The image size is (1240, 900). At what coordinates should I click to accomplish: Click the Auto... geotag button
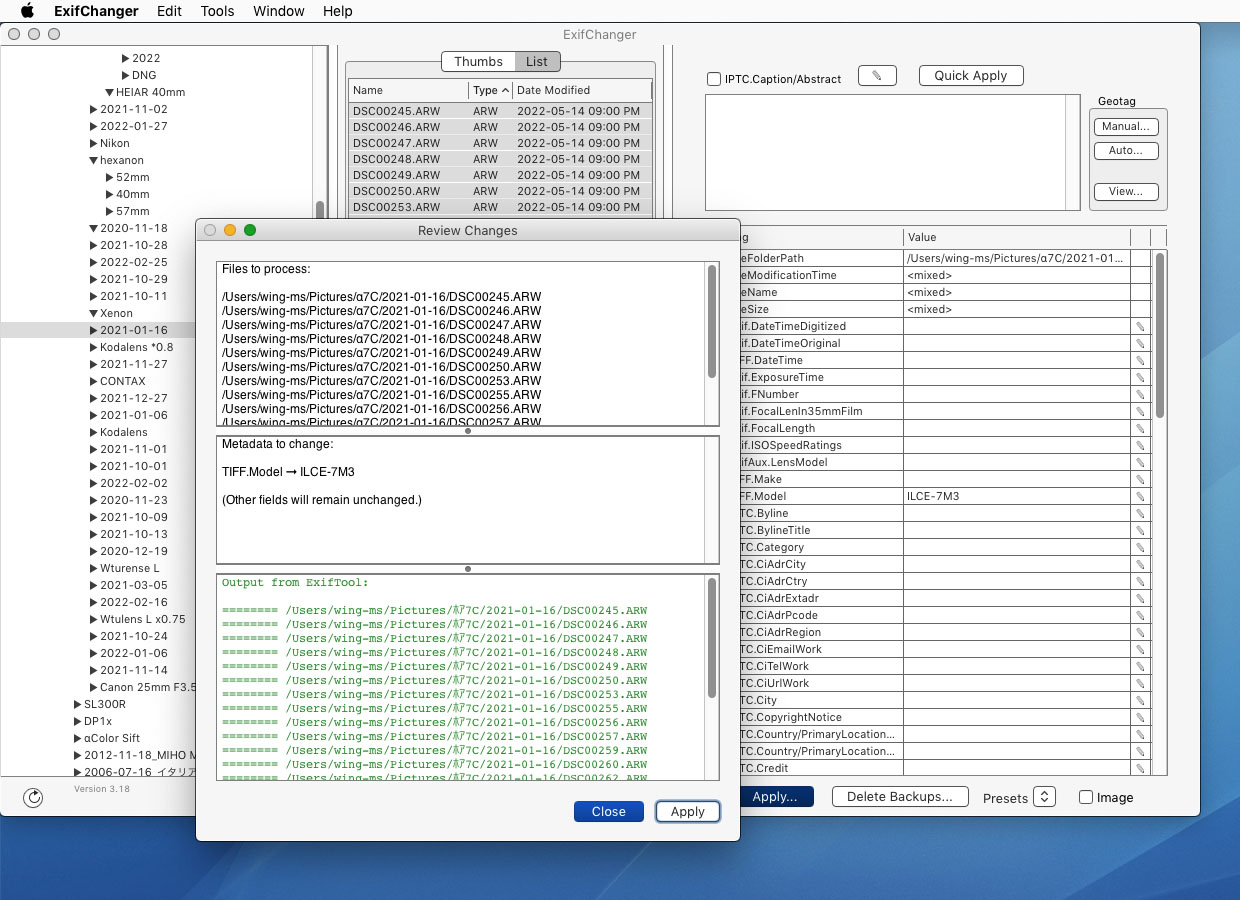(1126, 151)
